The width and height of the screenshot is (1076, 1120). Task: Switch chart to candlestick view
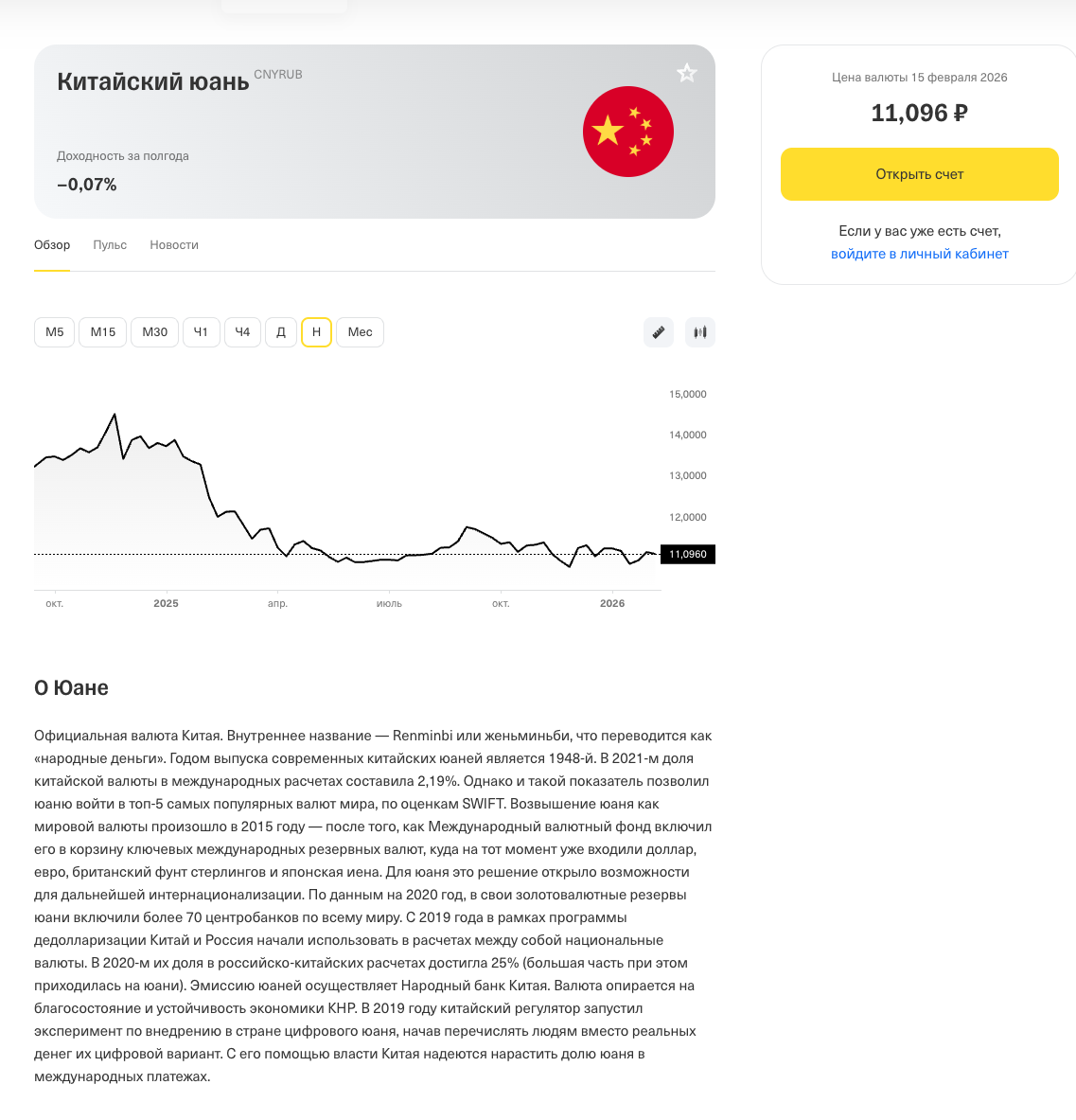click(x=700, y=332)
